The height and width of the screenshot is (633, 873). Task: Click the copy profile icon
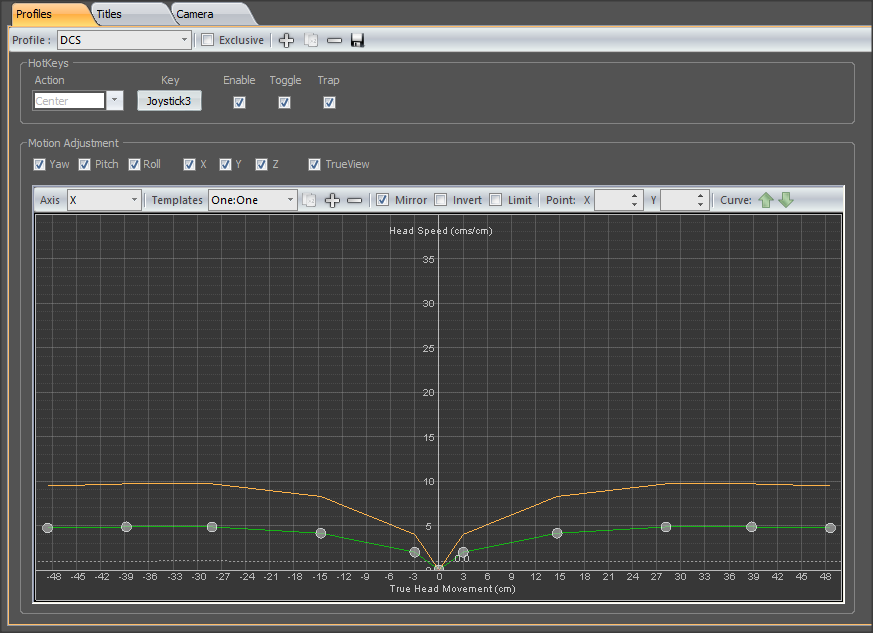point(311,40)
